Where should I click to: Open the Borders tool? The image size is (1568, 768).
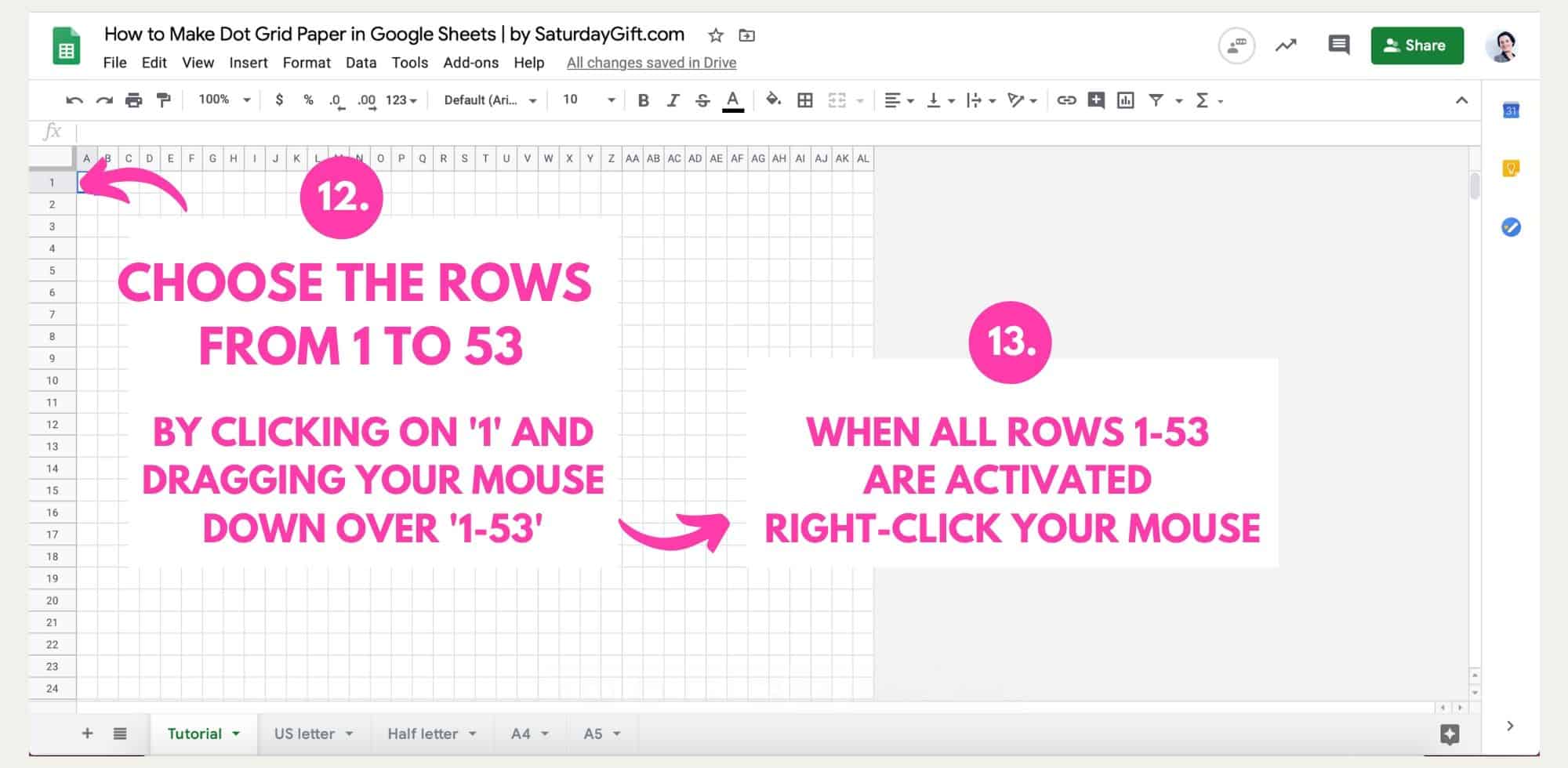[x=805, y=100]
